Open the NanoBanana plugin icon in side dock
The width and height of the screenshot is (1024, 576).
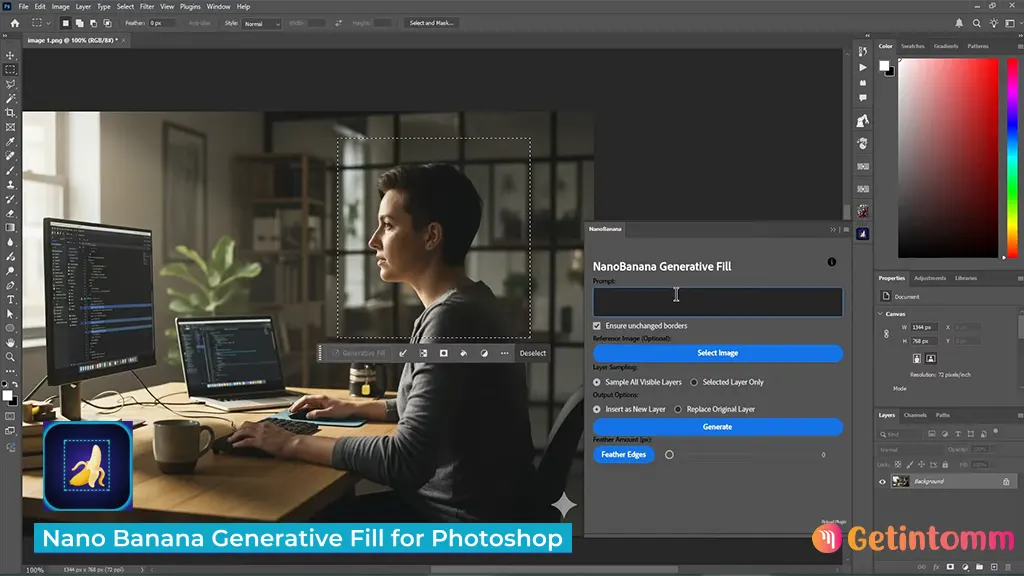tap(863, 234)
